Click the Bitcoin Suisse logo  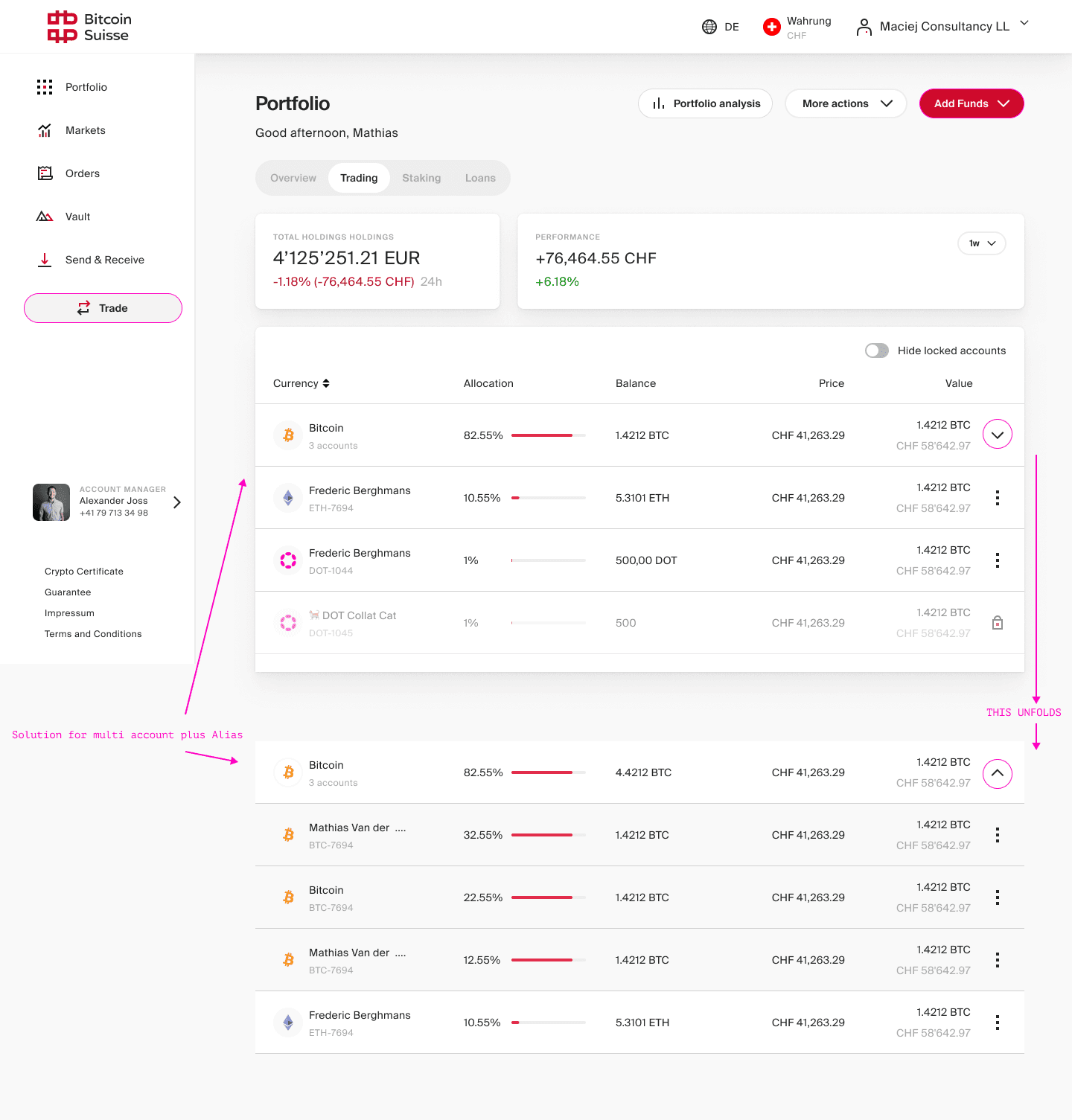89,27
